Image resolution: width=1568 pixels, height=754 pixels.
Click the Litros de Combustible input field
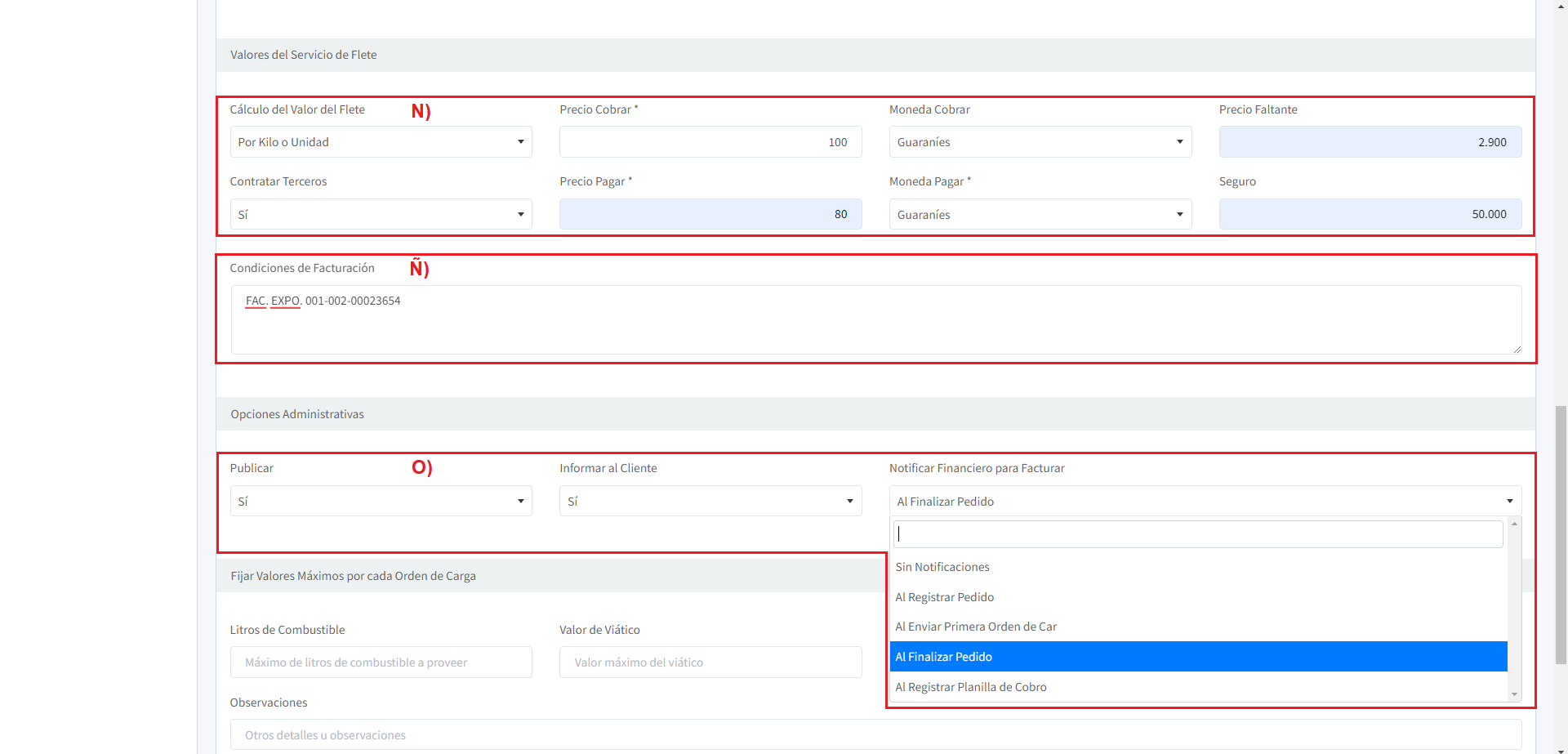(x=381, y=663)
